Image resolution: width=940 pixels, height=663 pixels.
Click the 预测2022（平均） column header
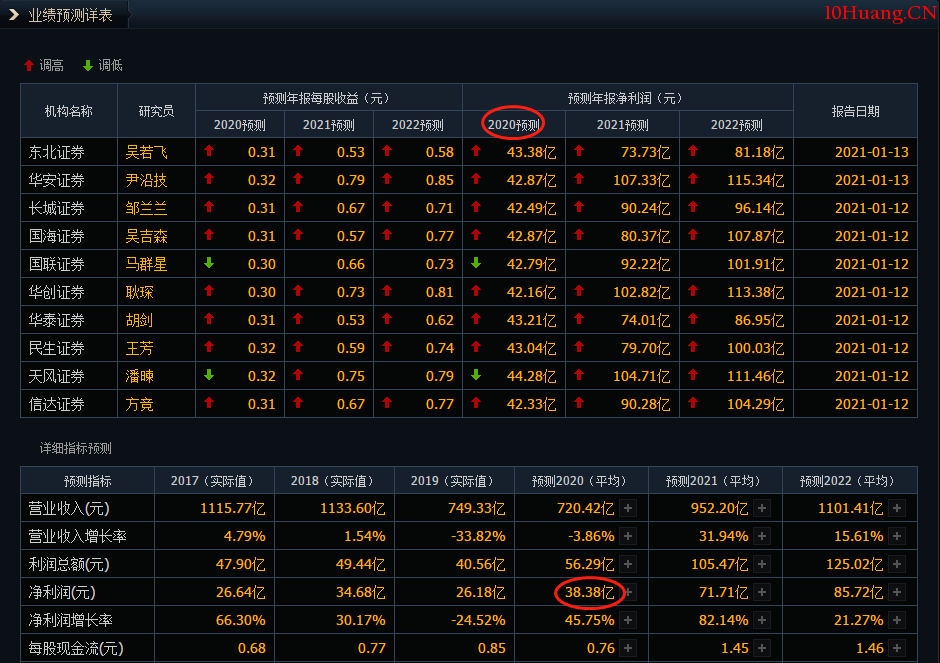(x=849, y=481)
